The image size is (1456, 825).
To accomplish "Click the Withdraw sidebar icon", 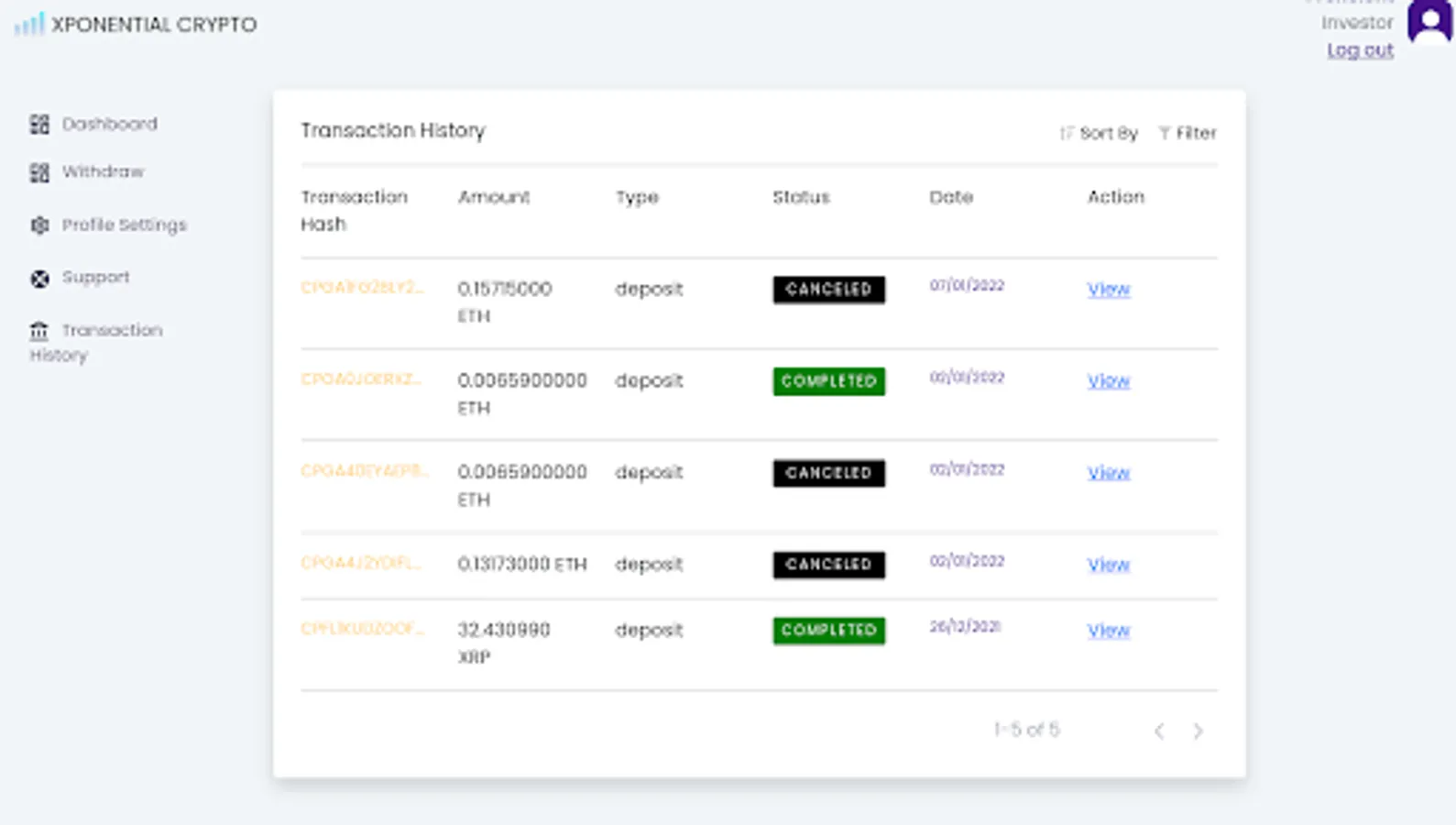I will tap(39, 172).
